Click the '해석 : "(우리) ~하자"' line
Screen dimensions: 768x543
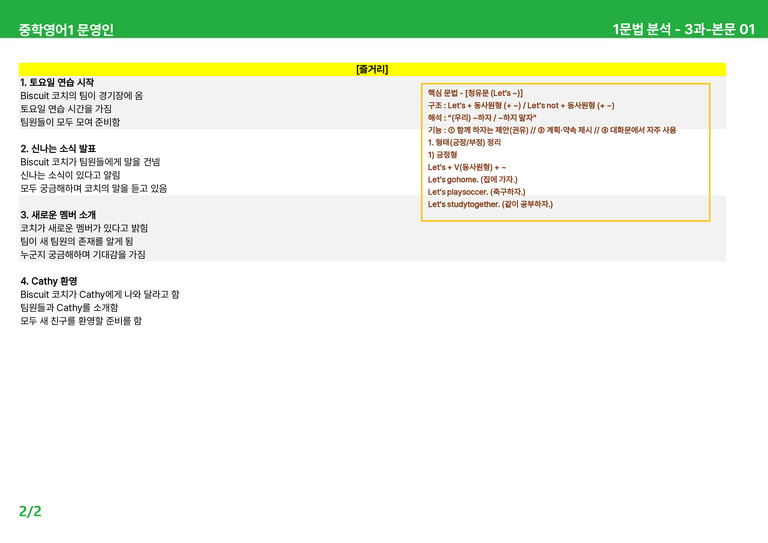[481, 118]
